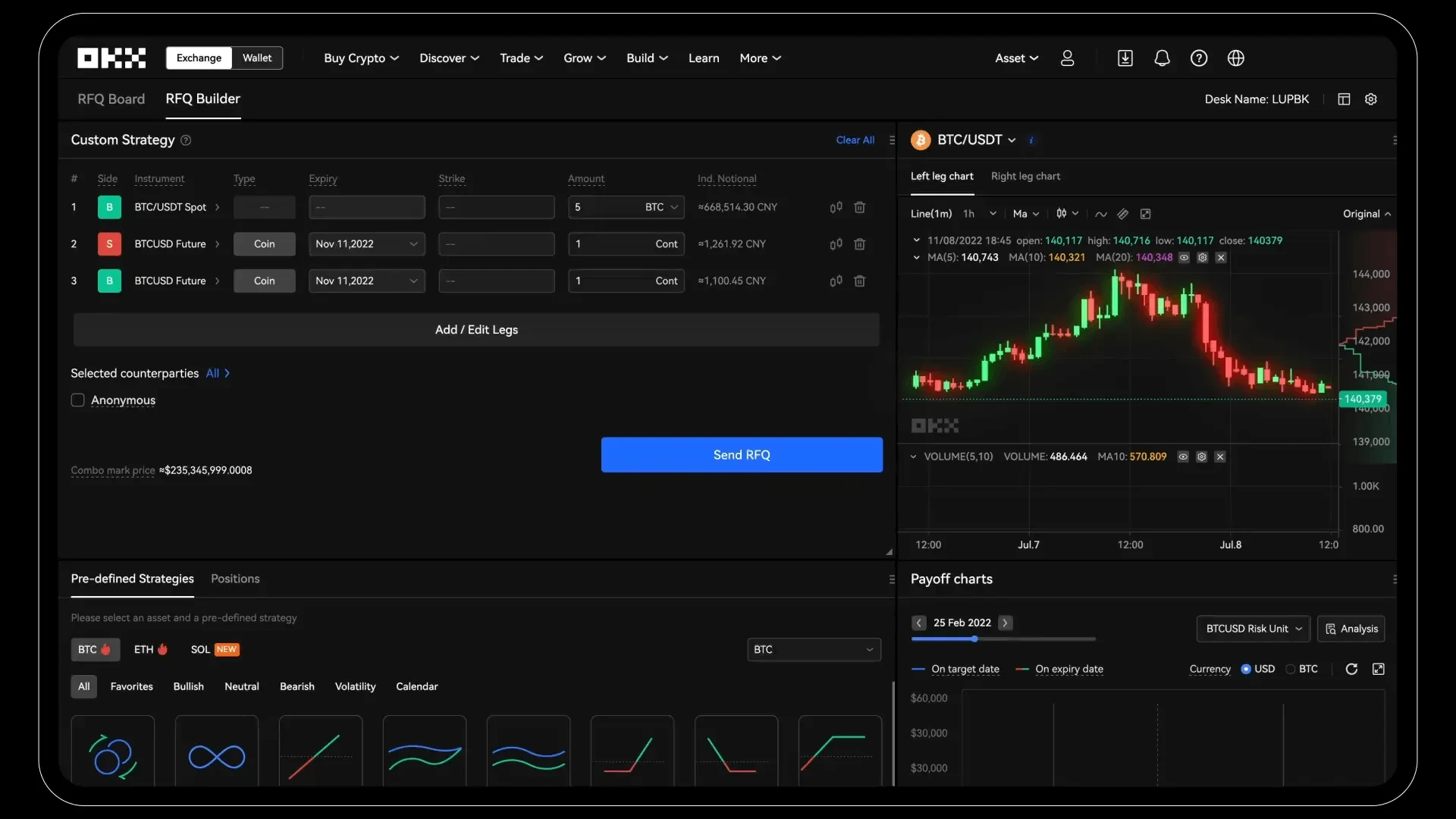The height and width of the screenshot is (819, 1456).
Task: Click Add / Edit Legs button
Action: (x=476, y=329)
